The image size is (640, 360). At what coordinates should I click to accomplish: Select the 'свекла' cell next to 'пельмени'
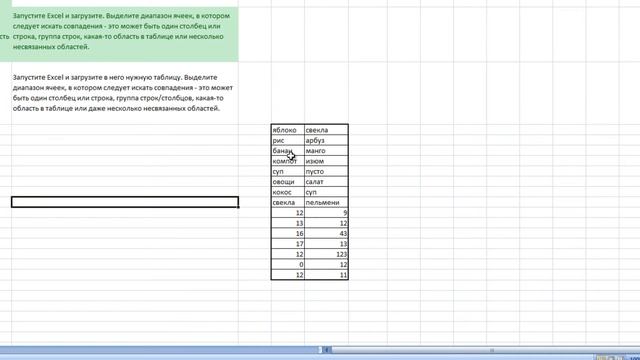pos(288,202)
